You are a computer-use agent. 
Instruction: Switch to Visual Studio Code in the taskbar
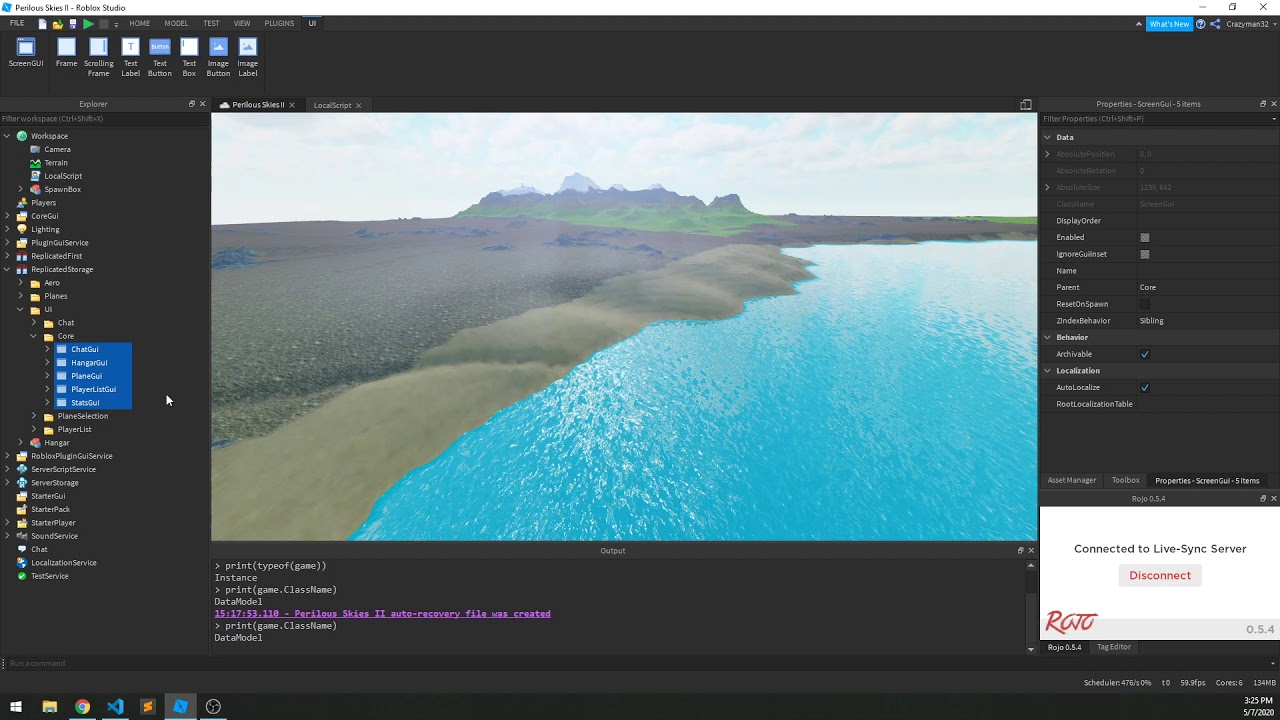click(x=115, y=706)
